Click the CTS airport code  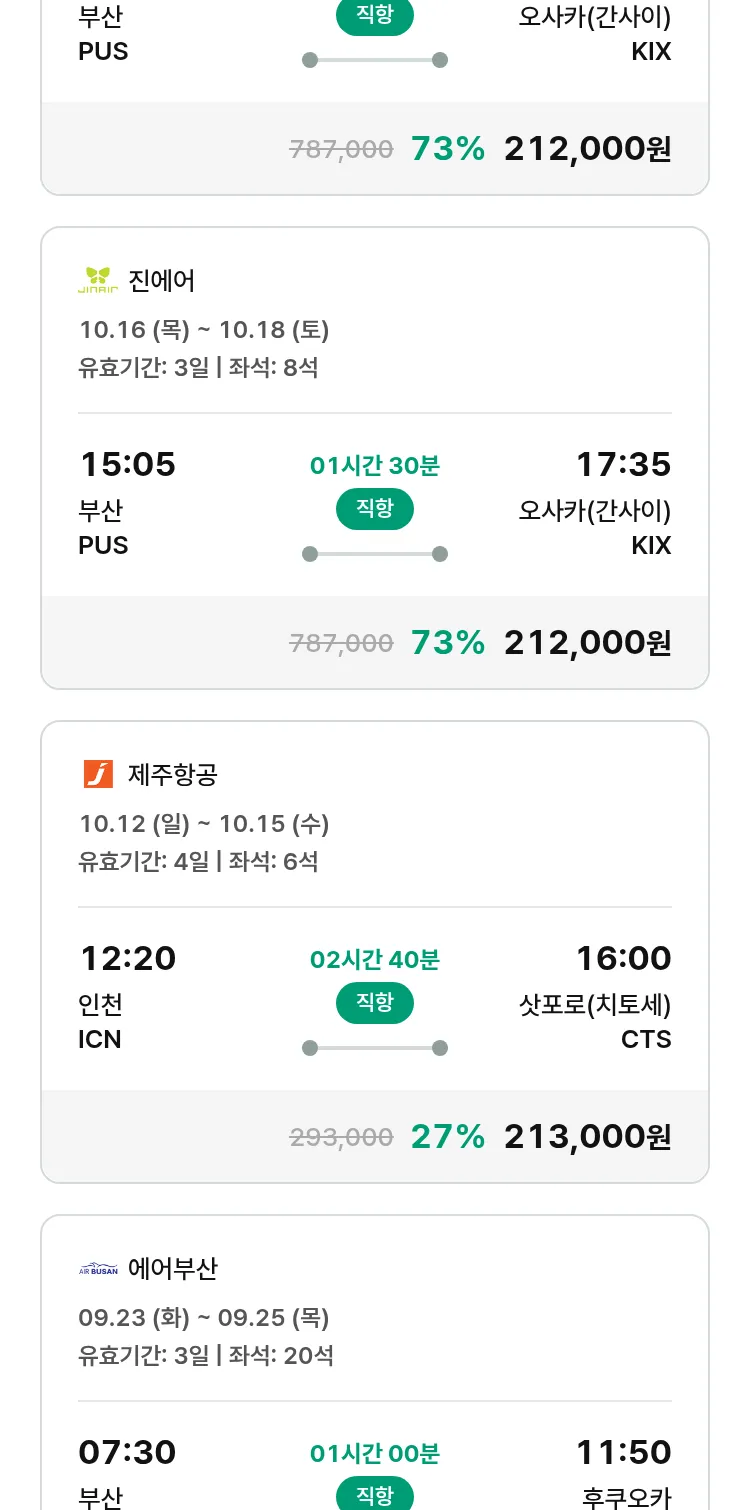[646, 1040]
